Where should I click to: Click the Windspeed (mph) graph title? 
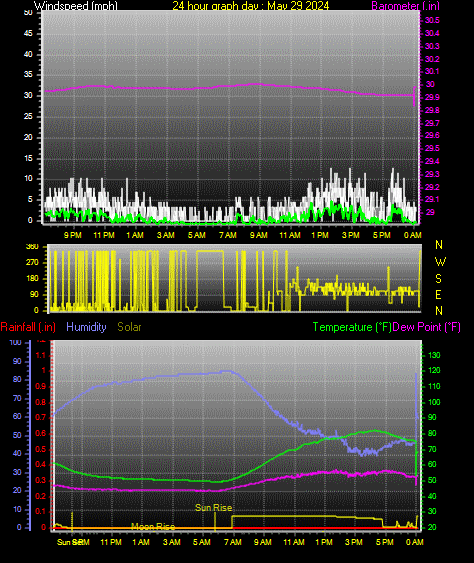tap(75, 5)
